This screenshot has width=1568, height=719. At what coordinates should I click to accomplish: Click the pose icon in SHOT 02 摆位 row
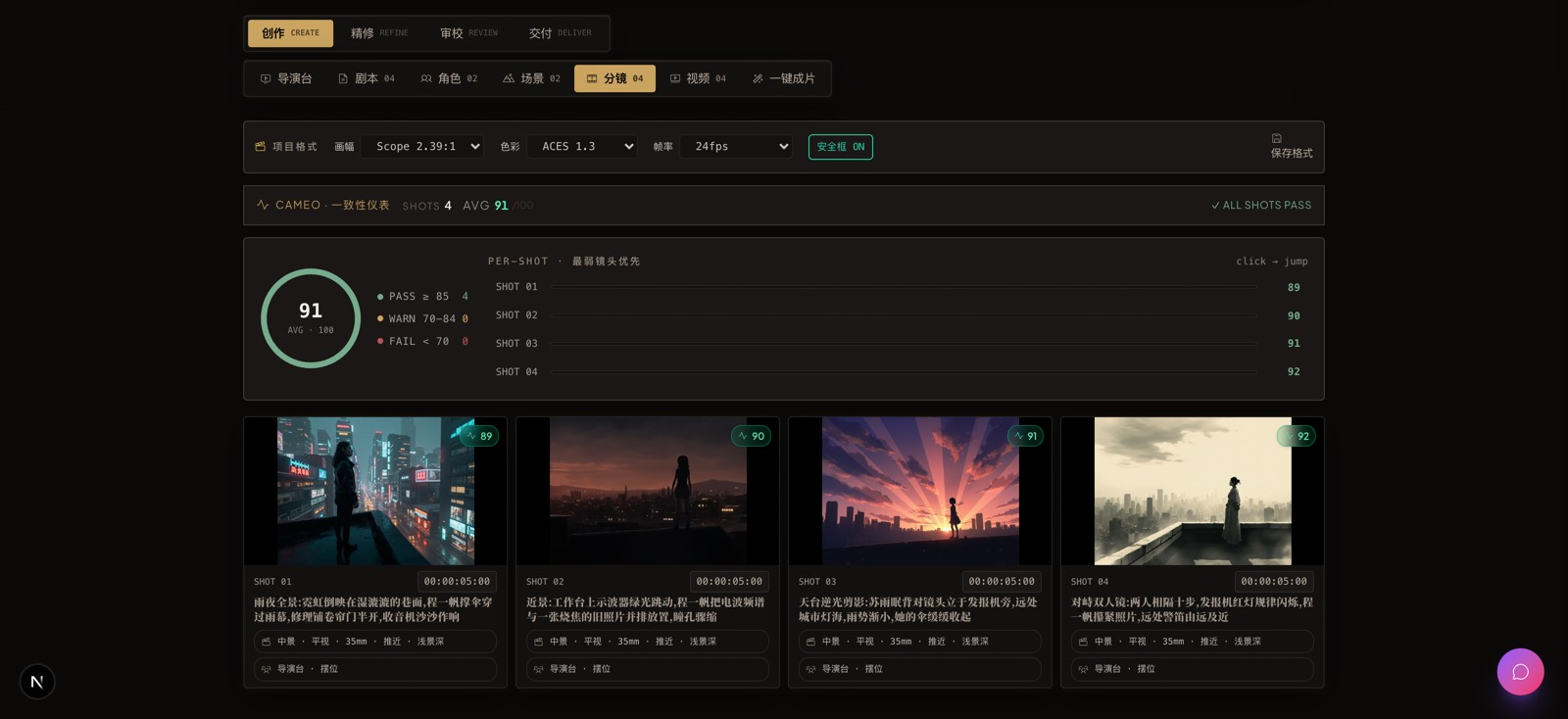coord(538,669)
